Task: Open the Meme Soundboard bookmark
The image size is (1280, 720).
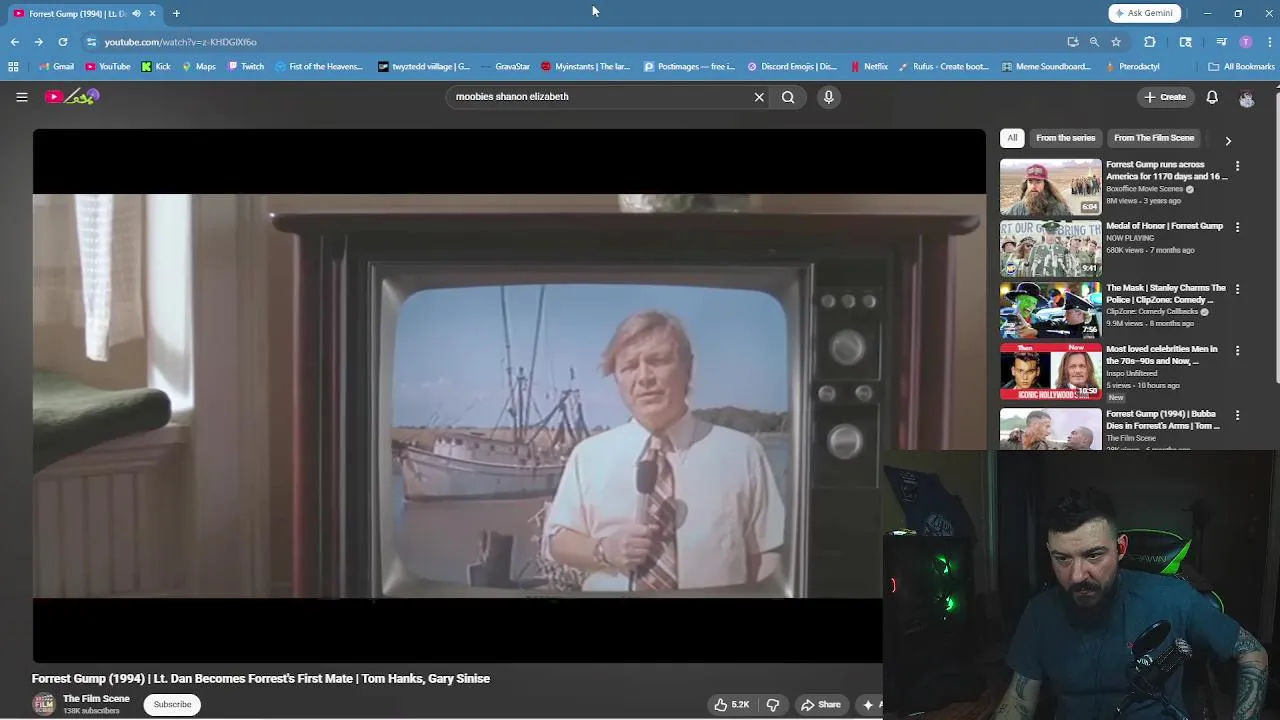Action: tap(1045, 67)
